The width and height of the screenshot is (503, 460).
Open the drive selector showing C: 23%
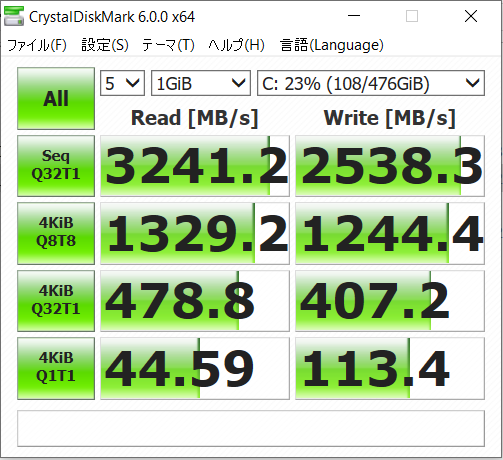[x=371, y=83]
